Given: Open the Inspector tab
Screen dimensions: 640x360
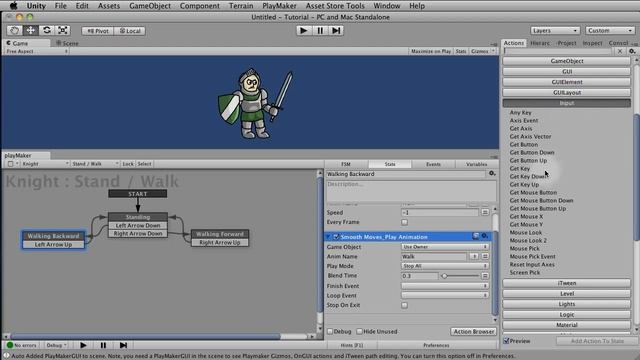Looking at the screenshot, I should point(592,43).
